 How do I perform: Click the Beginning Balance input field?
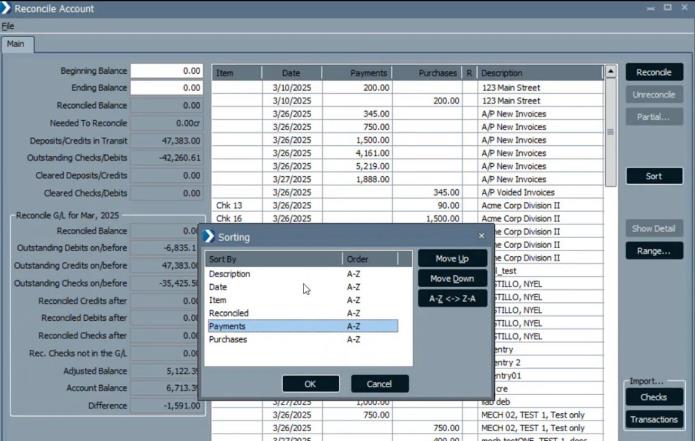[x=167, y=72]
